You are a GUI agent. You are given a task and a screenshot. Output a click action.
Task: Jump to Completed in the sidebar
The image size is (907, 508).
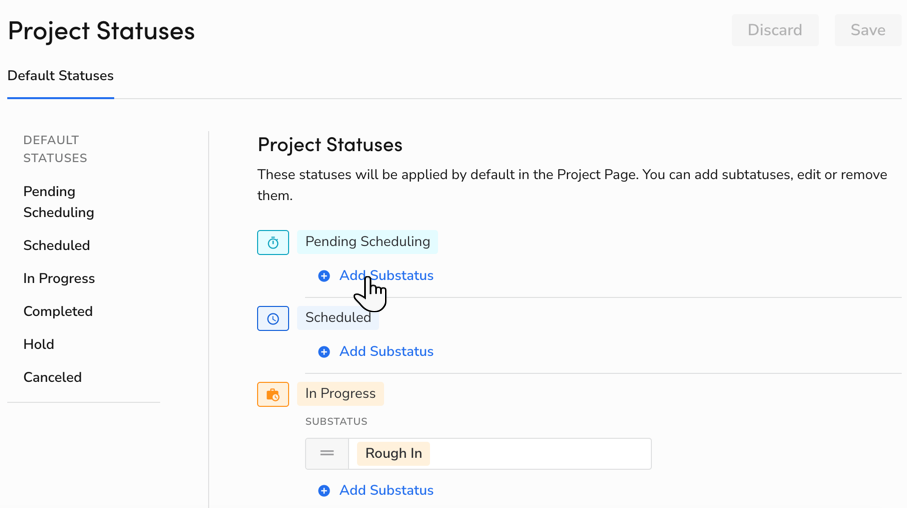click(x=58, y=311)
